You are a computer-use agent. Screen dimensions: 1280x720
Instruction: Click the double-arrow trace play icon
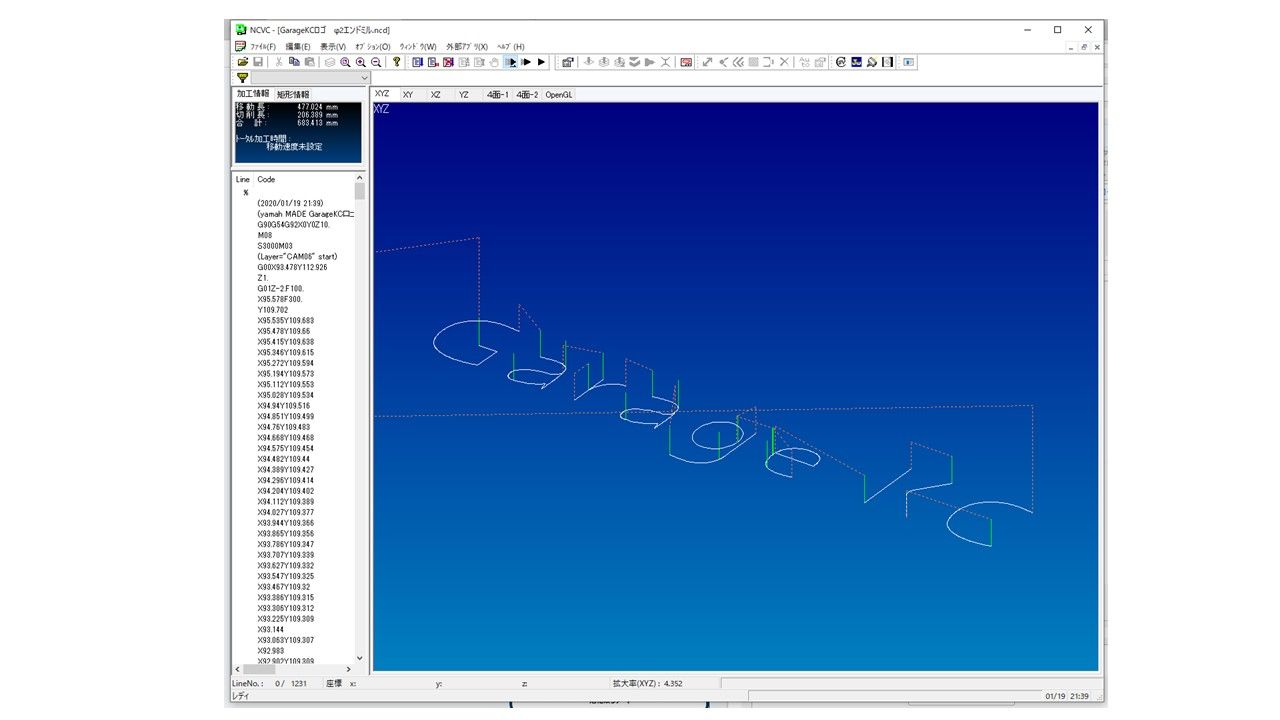[x=526, y=62]
